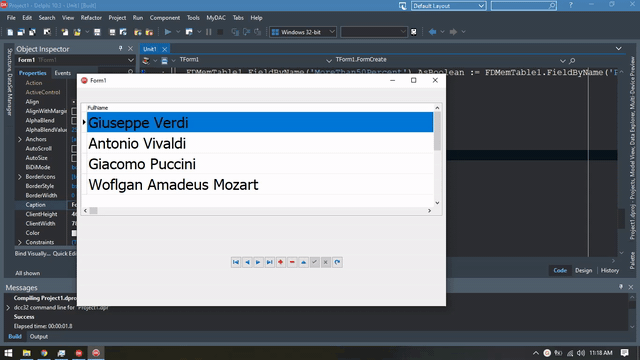The height and width of the screenshot is (360, 640).
Task: Open the Windows Start menu
Action: pyautogui.click(x=8, y=353)
